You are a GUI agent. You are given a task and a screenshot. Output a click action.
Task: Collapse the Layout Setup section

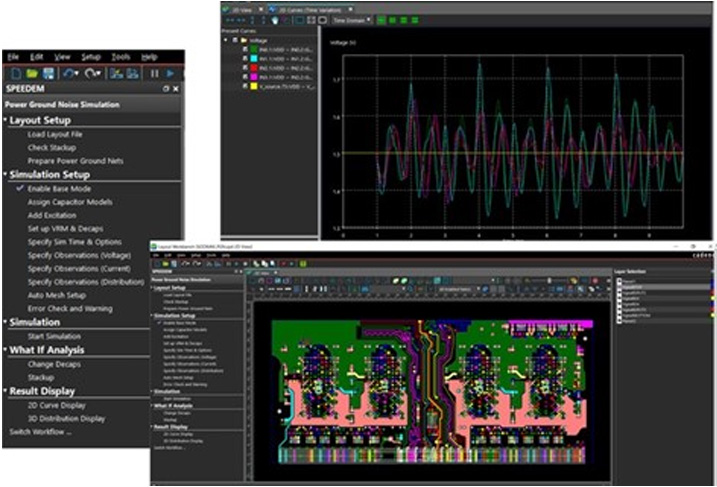pos(5,120)
